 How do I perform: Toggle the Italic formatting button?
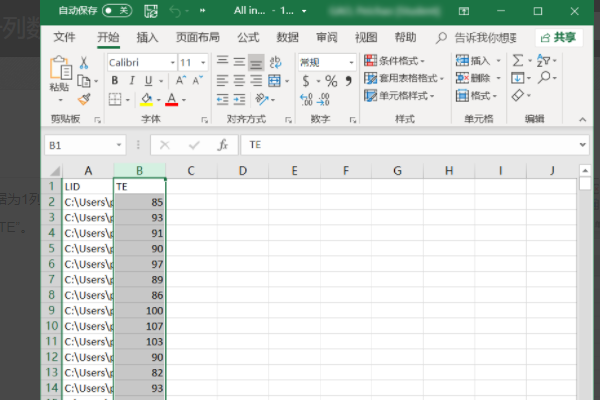[x=130, y=80]
